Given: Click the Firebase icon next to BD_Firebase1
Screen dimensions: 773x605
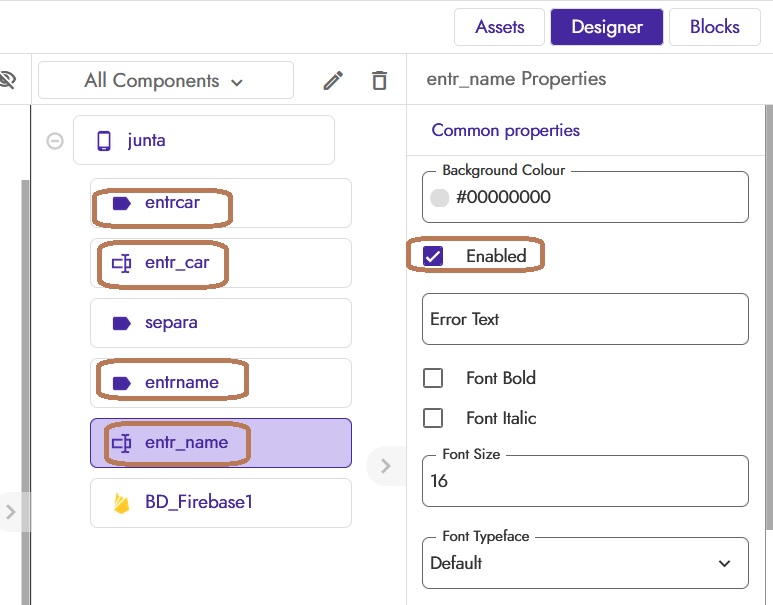Looking at the screenshot, I should pyautogui.click(x=122, y=503).
